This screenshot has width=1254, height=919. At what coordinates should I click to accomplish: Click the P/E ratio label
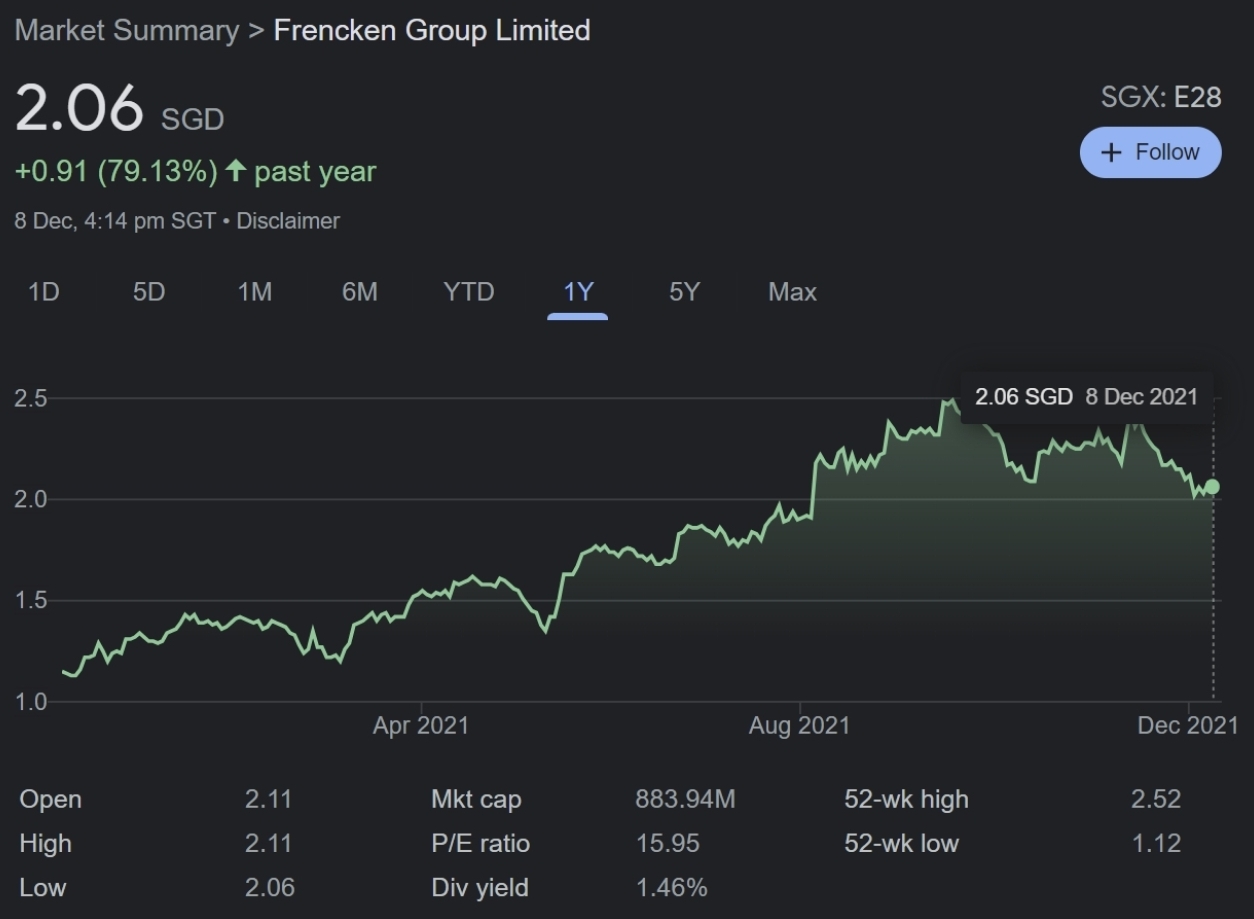(480, 843)
